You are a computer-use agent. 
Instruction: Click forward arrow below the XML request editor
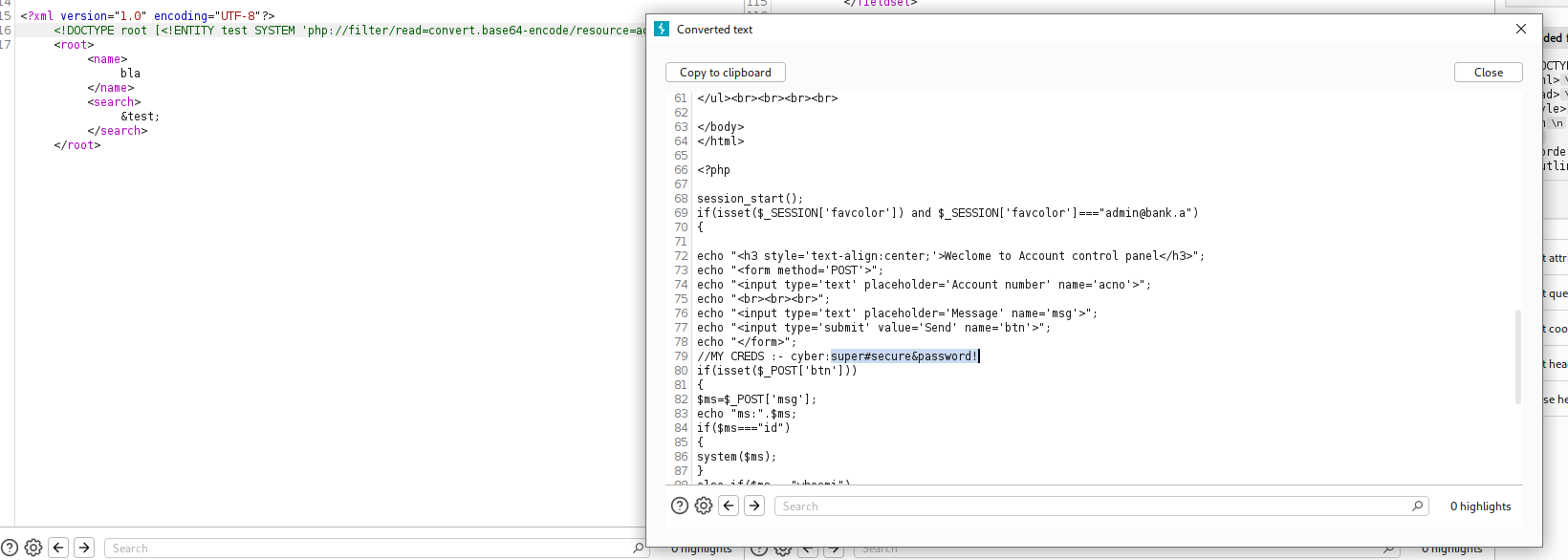[x=84, y=548]
